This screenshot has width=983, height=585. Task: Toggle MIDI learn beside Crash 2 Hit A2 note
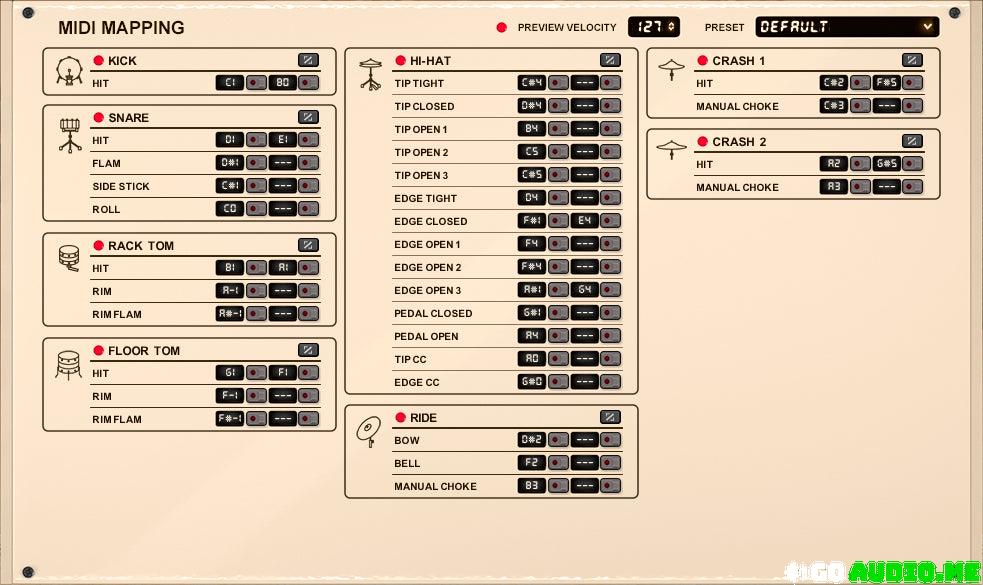coord(860,164)
